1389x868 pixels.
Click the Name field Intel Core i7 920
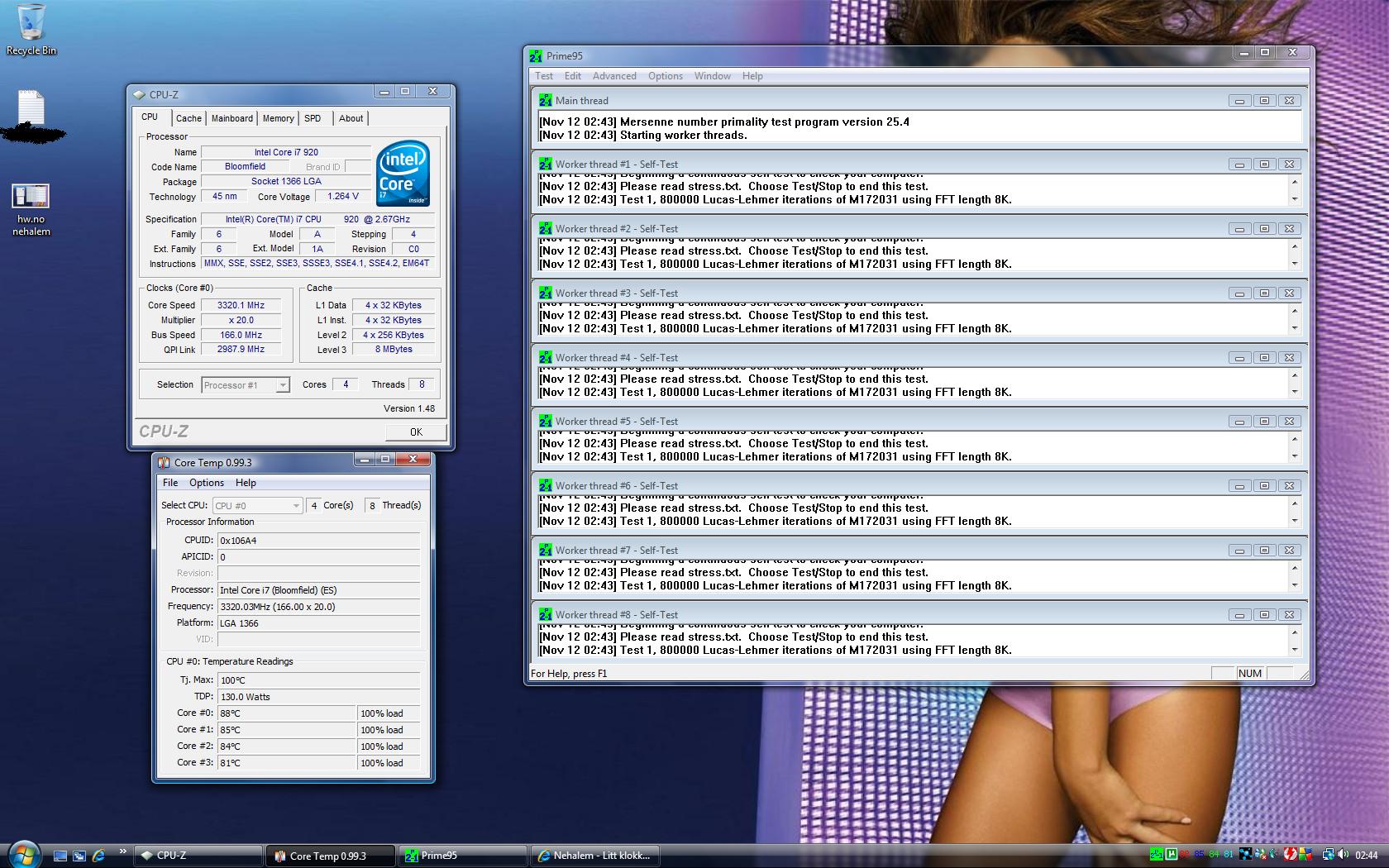[x=286, y=152]
